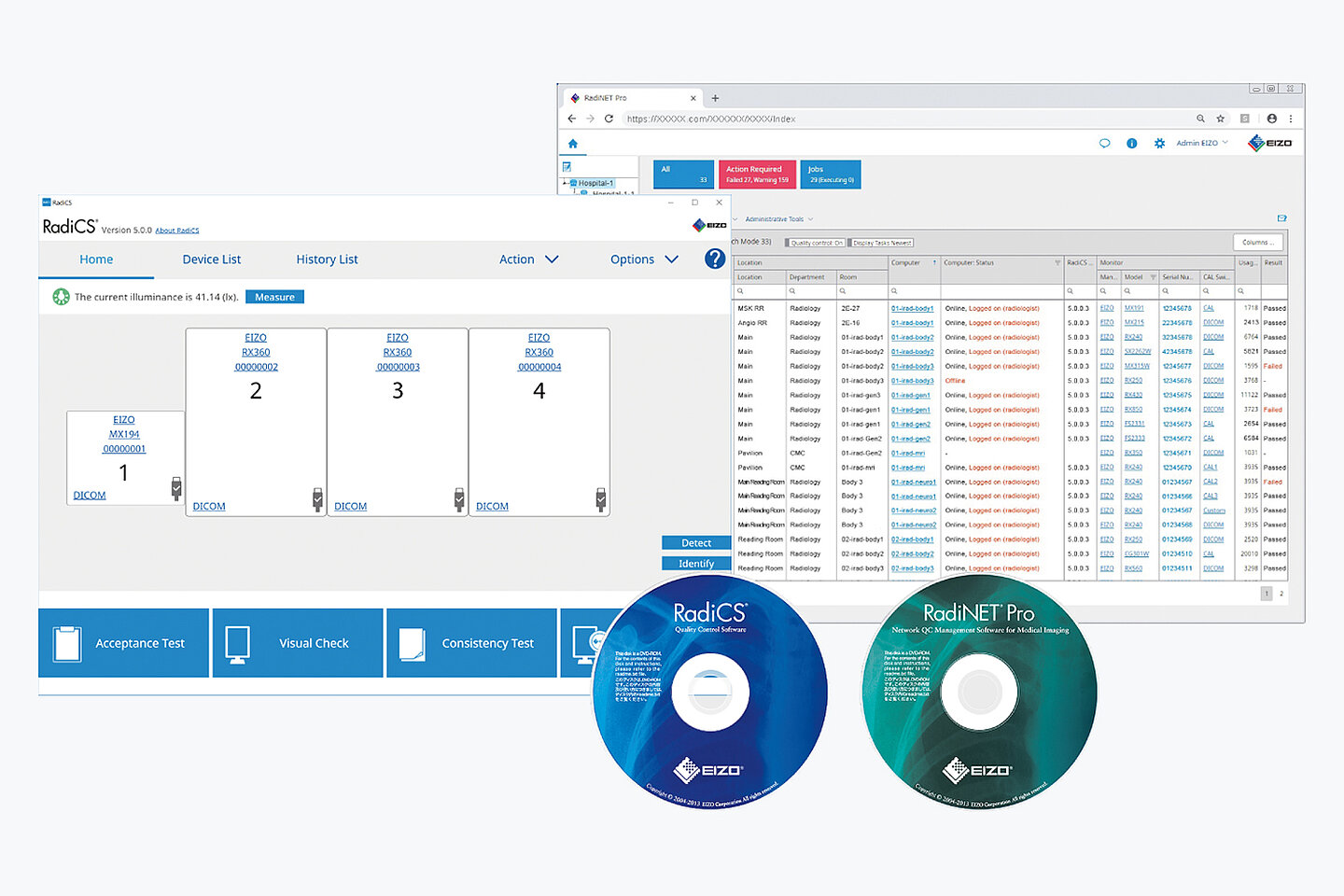
Task: Open the EIZO link on monitor 4 card
Action: point(539,337)
